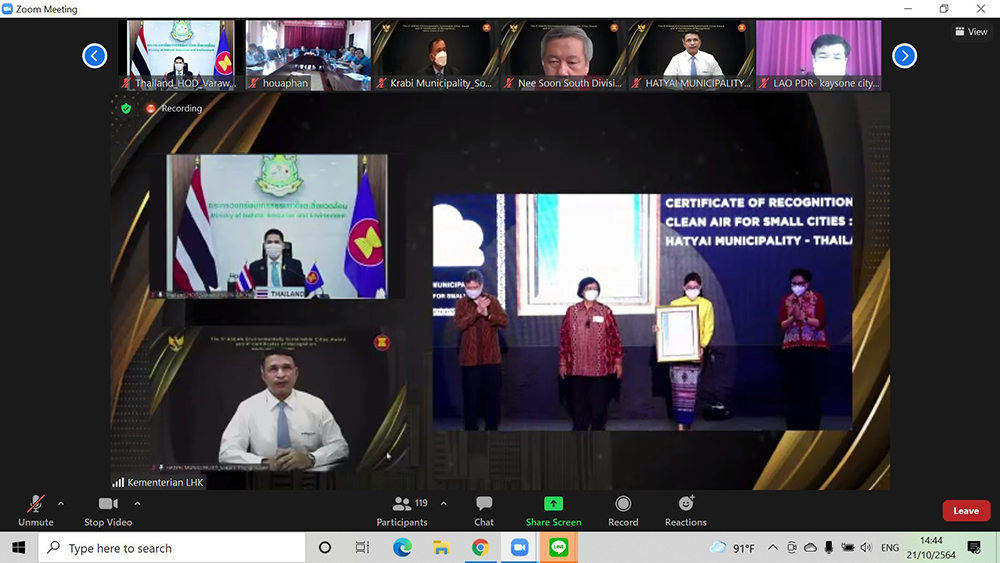Unmute the microphone in Zoom
The image size is (1000, 563).
tap(36, 510)
